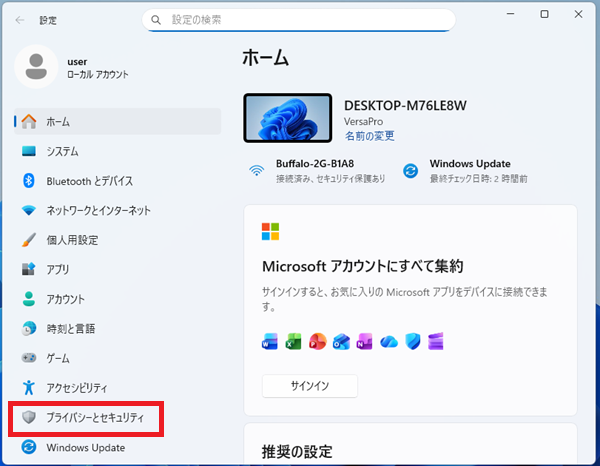600x466 pixels.
Task: Open プライバシーとセキュリティ category
Action: [117, 417]
